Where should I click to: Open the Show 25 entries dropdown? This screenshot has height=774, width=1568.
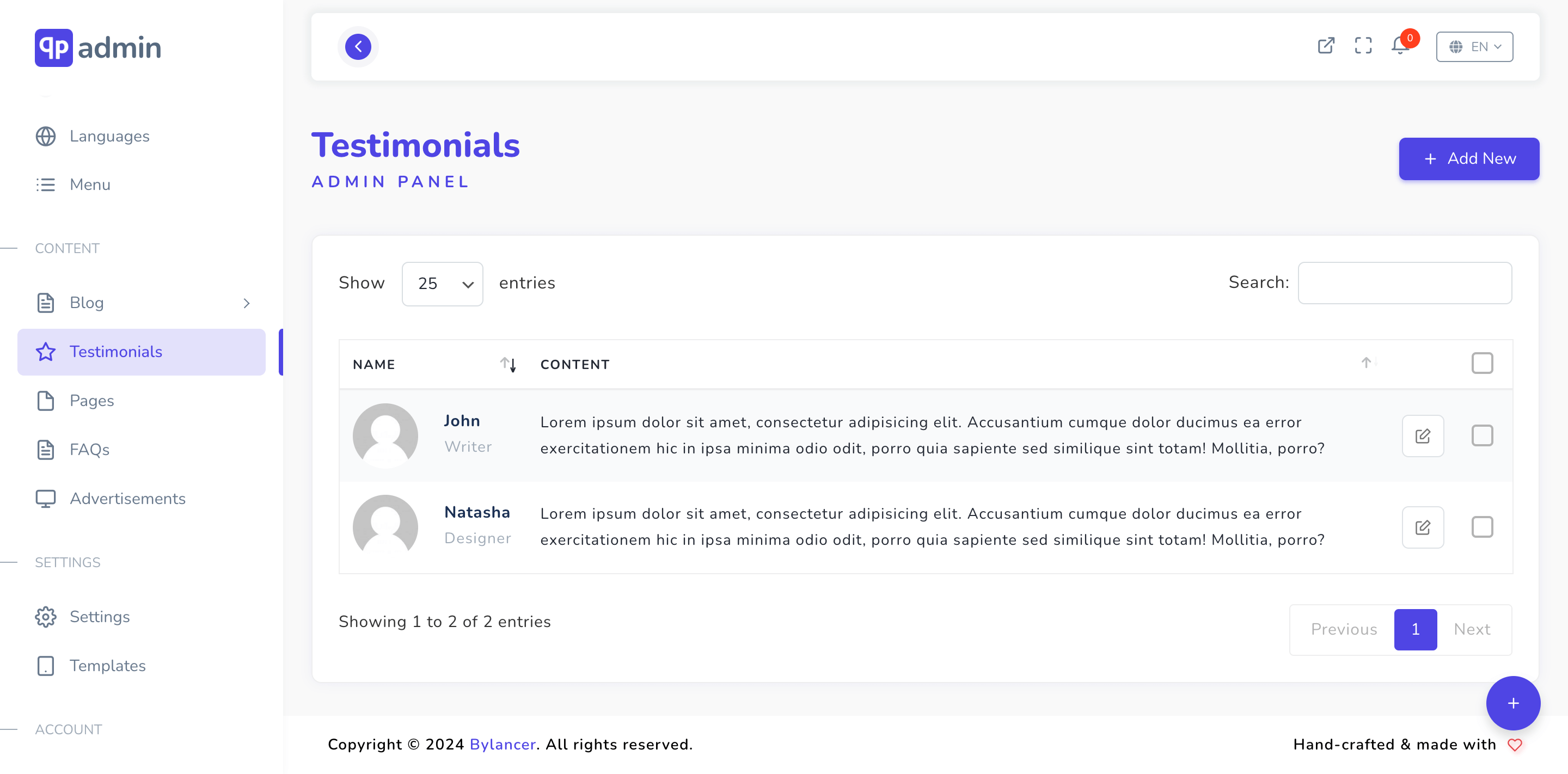point(442,284)
